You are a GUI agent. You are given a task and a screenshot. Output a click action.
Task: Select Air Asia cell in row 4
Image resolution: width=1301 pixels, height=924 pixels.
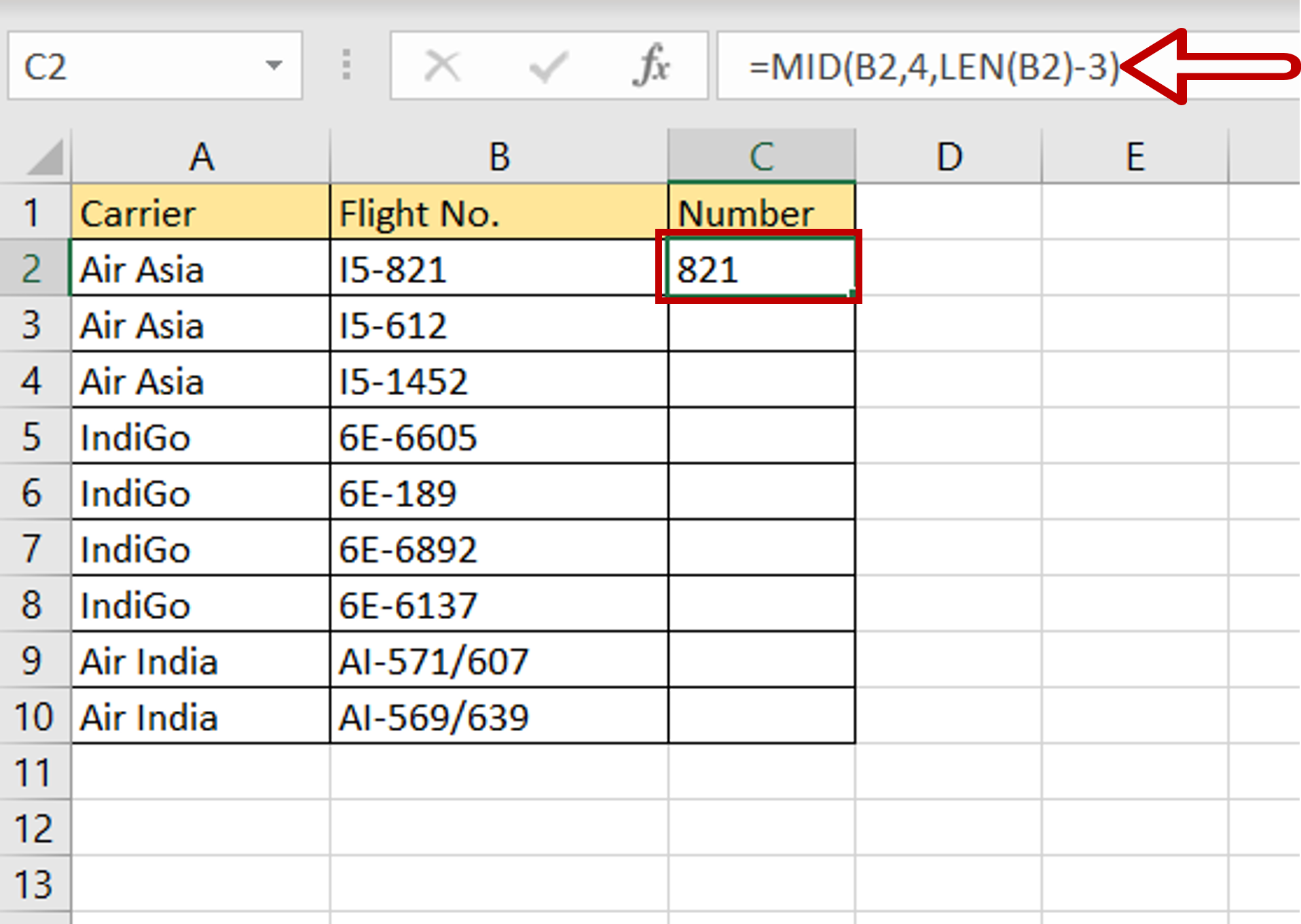pyautogui.click(x=201, y=380)
